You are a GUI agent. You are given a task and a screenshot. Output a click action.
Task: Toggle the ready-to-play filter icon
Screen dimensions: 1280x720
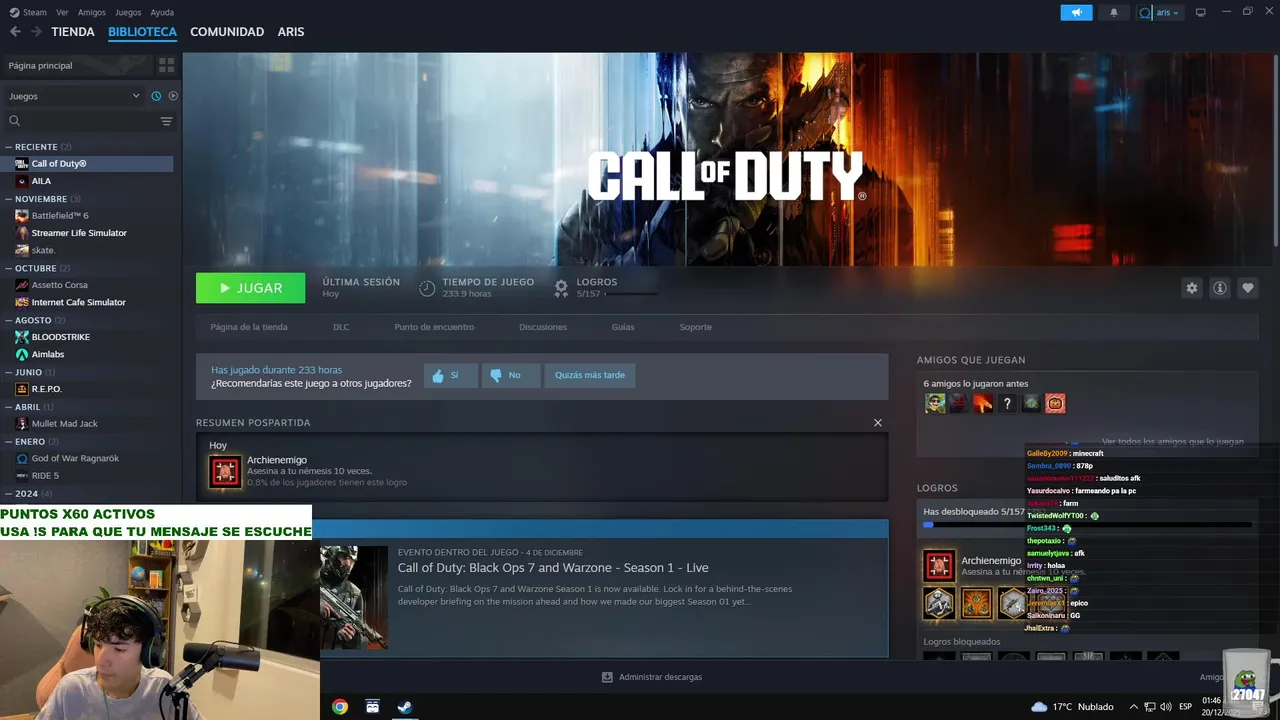tap(173, 96)
